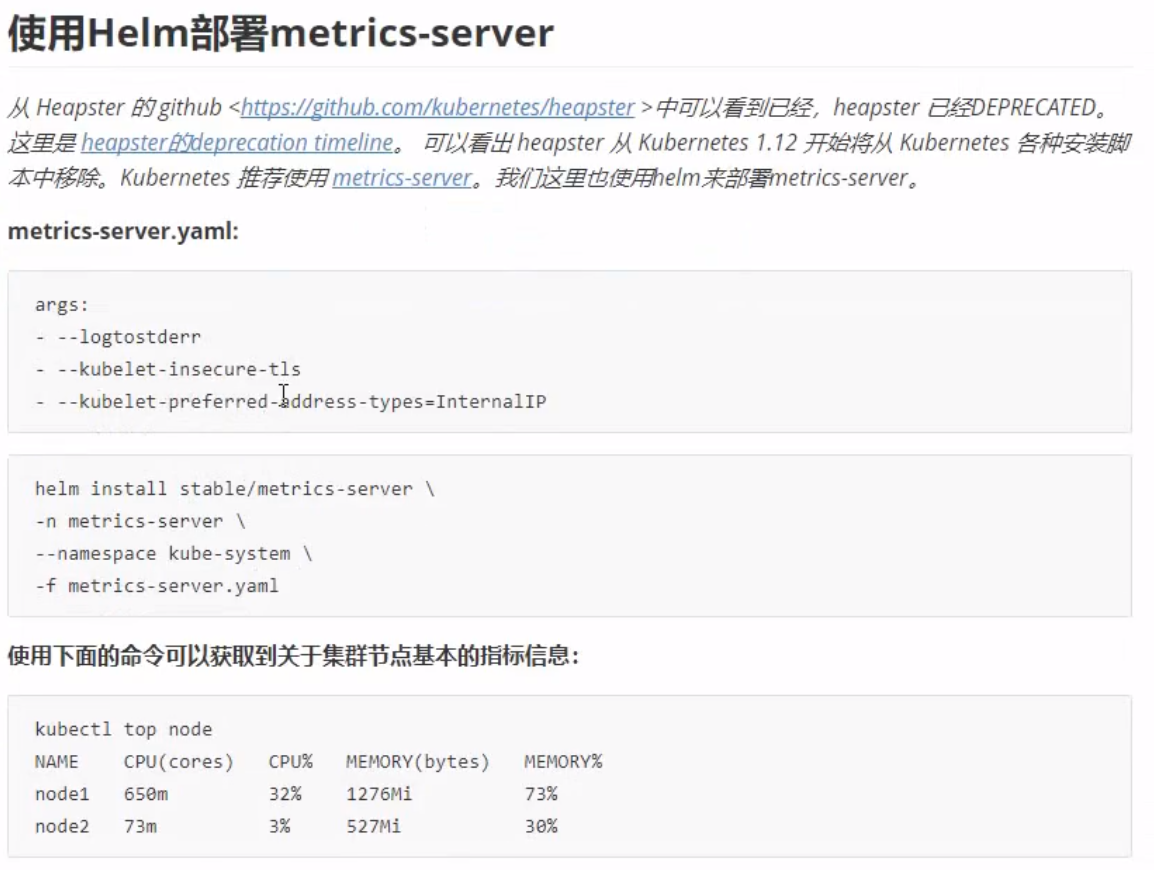Click the '73%' memory percentage
Screen dimensions: 1154x870
[x=541, y=794]
